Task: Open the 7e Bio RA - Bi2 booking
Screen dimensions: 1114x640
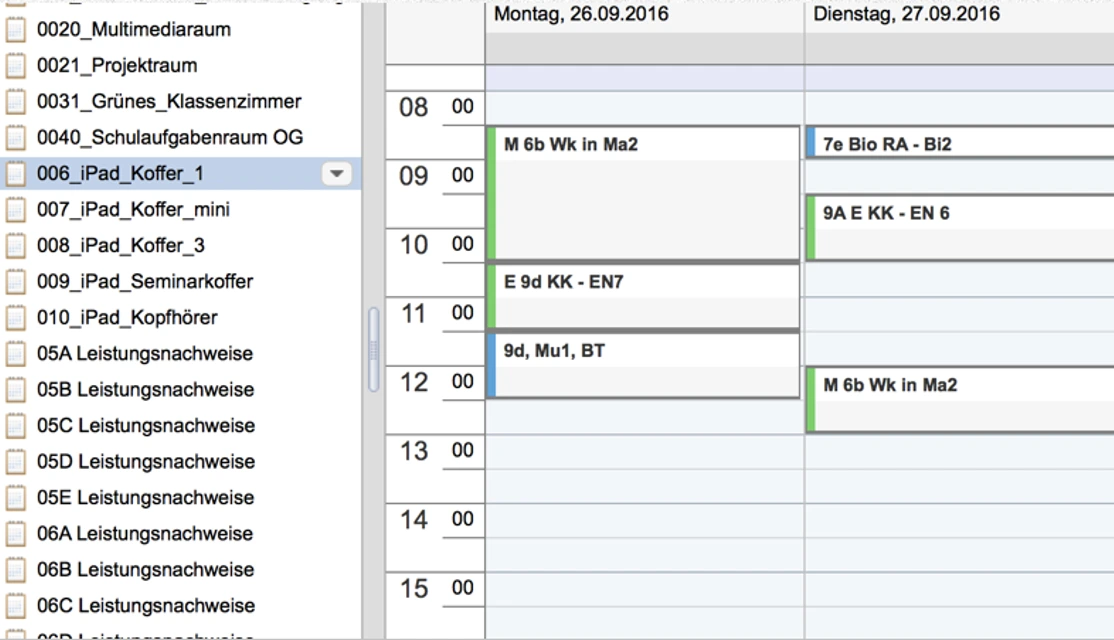Action: click(x=960, y=144)
